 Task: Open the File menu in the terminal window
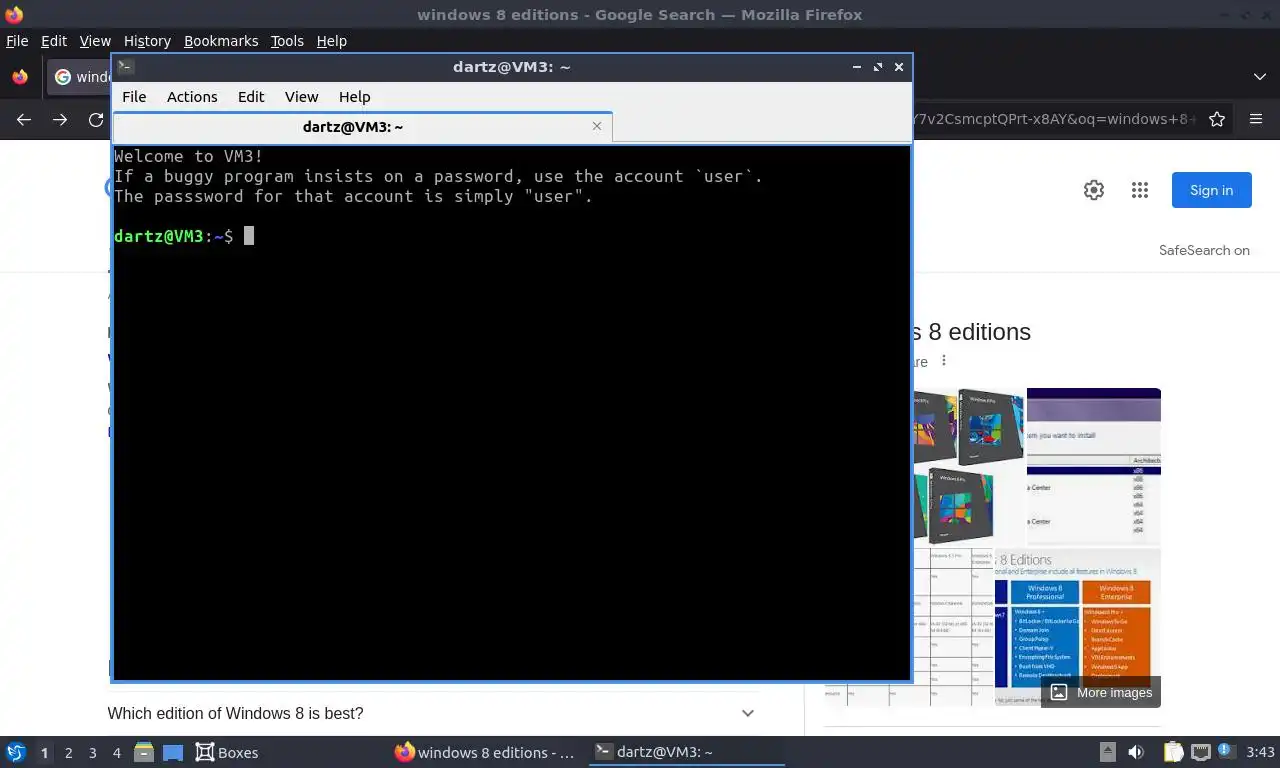pyautogui.click(x=134, y=97)
